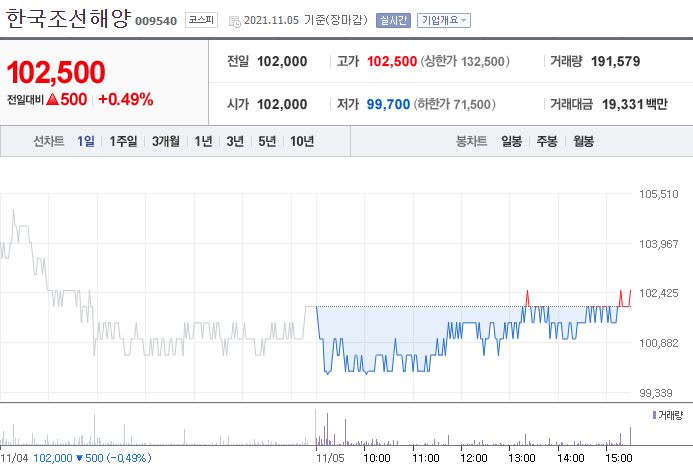Click the 14:00 time axis marker
Screen dimensions: 693x476
tap(571, 458)
